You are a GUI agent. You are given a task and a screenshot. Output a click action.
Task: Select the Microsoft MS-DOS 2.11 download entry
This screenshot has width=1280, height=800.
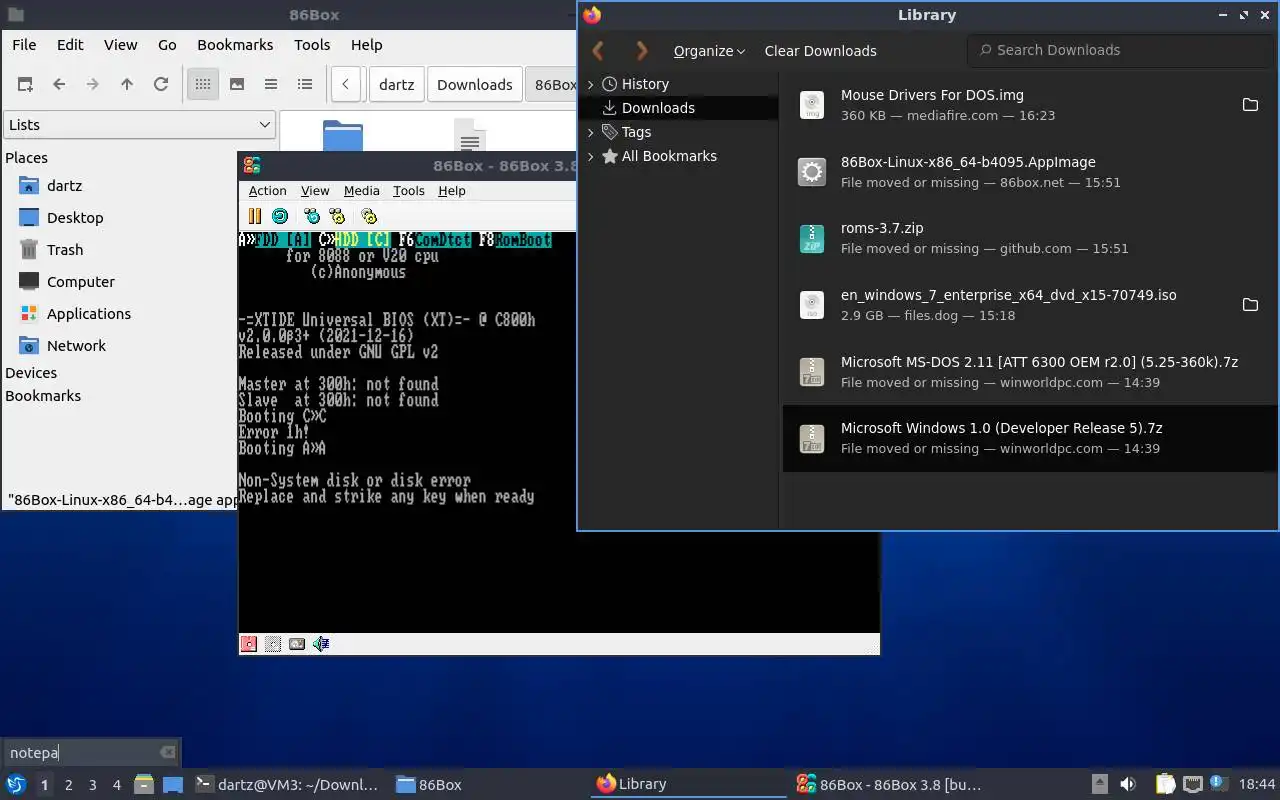pos(1030,372)
